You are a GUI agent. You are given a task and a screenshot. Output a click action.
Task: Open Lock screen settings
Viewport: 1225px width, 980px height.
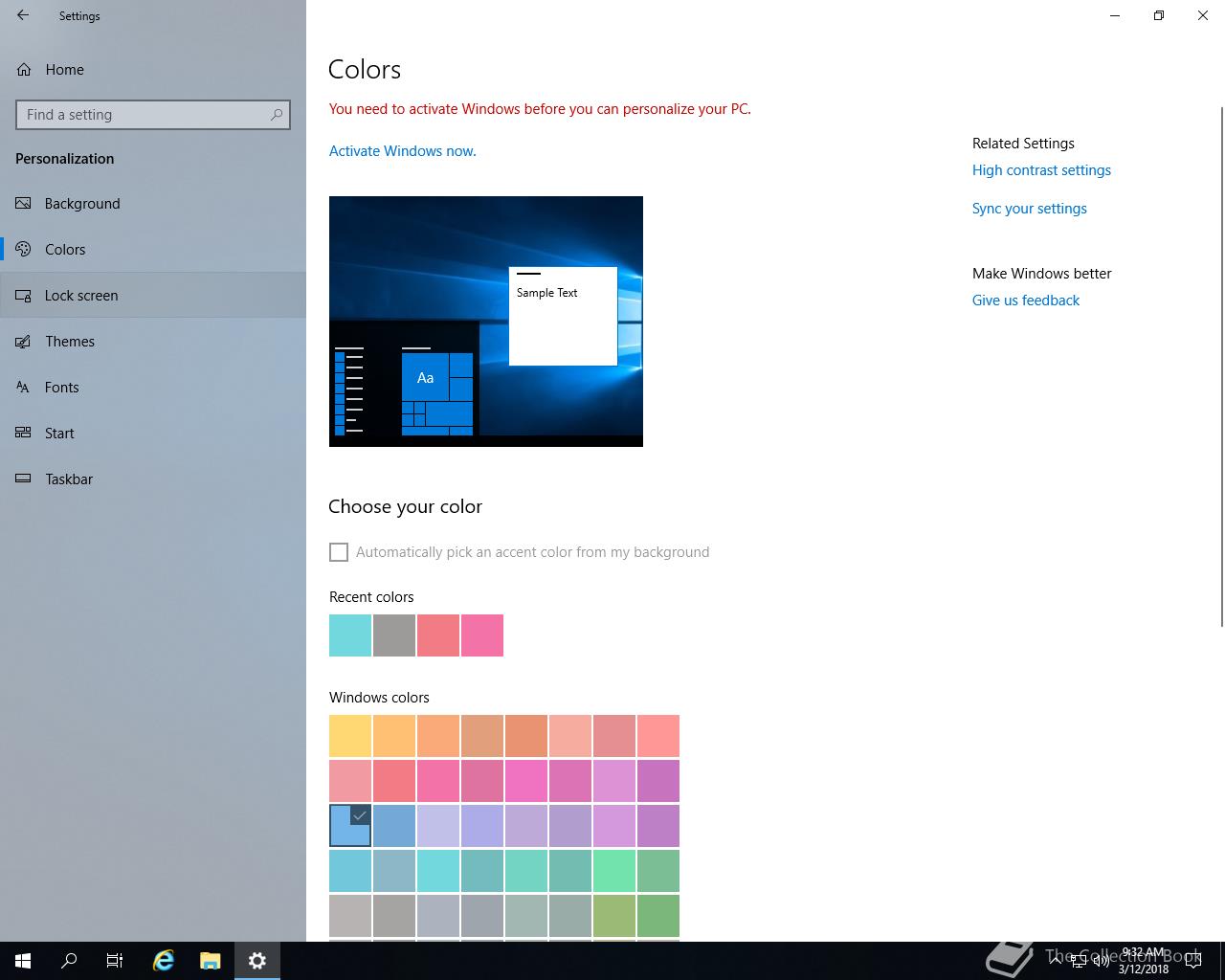tap(153, 296)
